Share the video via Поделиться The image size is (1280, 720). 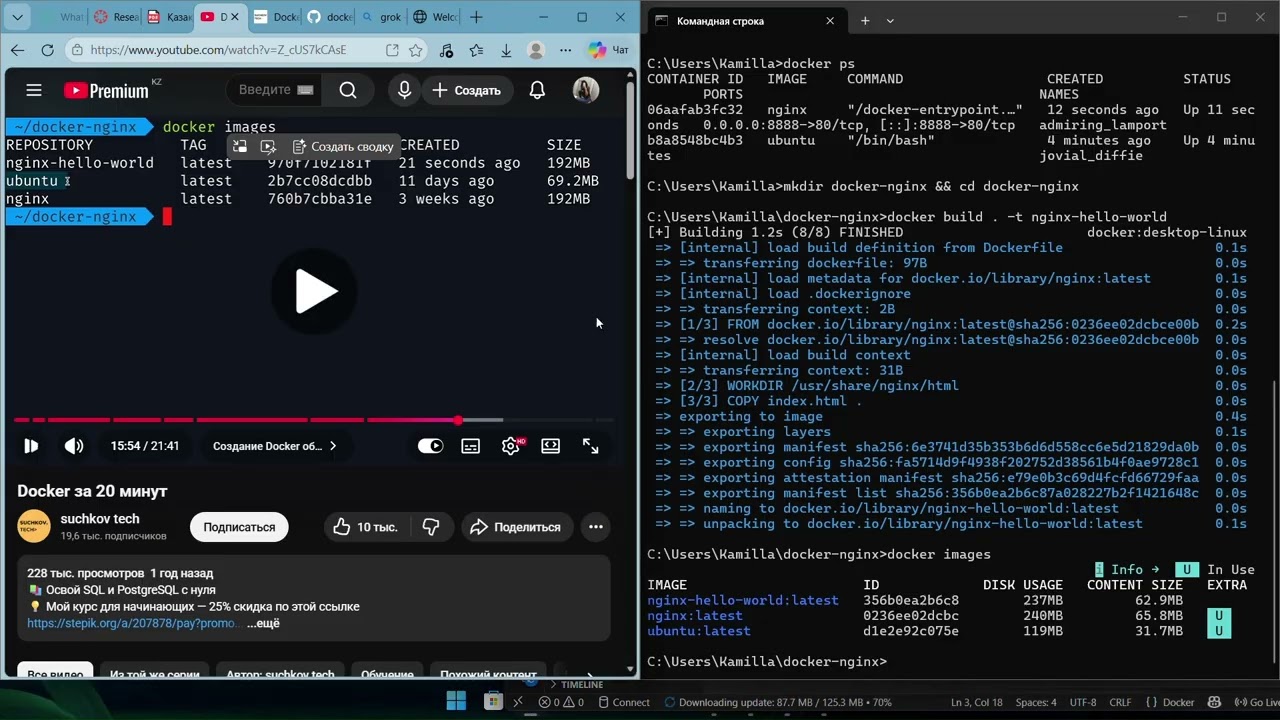[515, 527]
